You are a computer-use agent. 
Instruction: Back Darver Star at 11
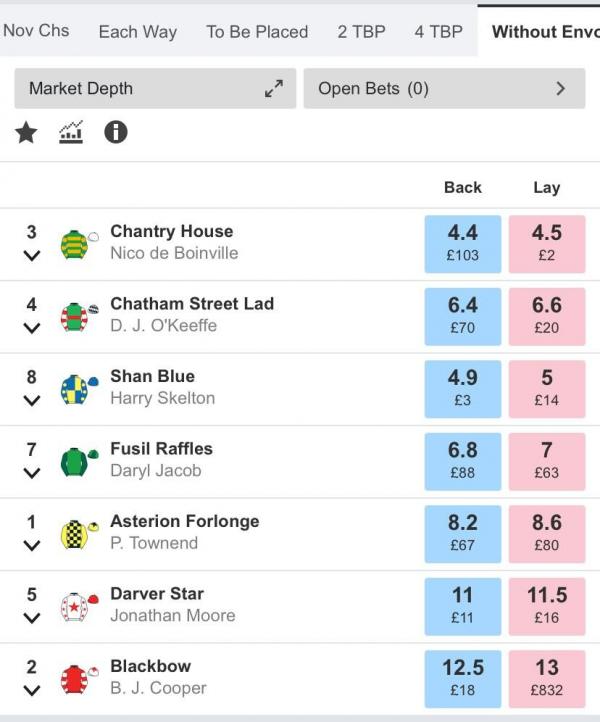coord(463,606)
